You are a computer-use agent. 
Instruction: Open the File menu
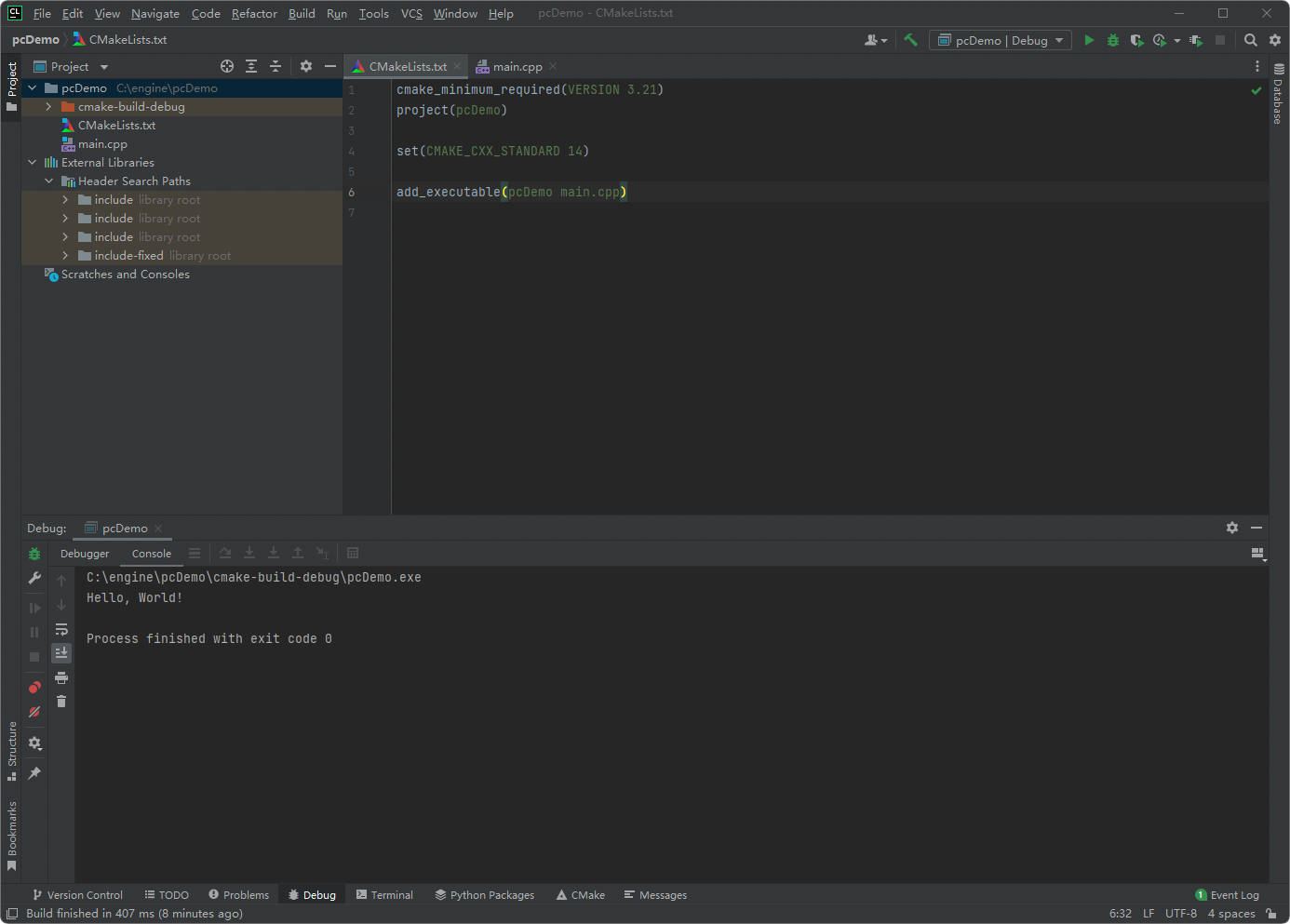click(x=42, y=13)
